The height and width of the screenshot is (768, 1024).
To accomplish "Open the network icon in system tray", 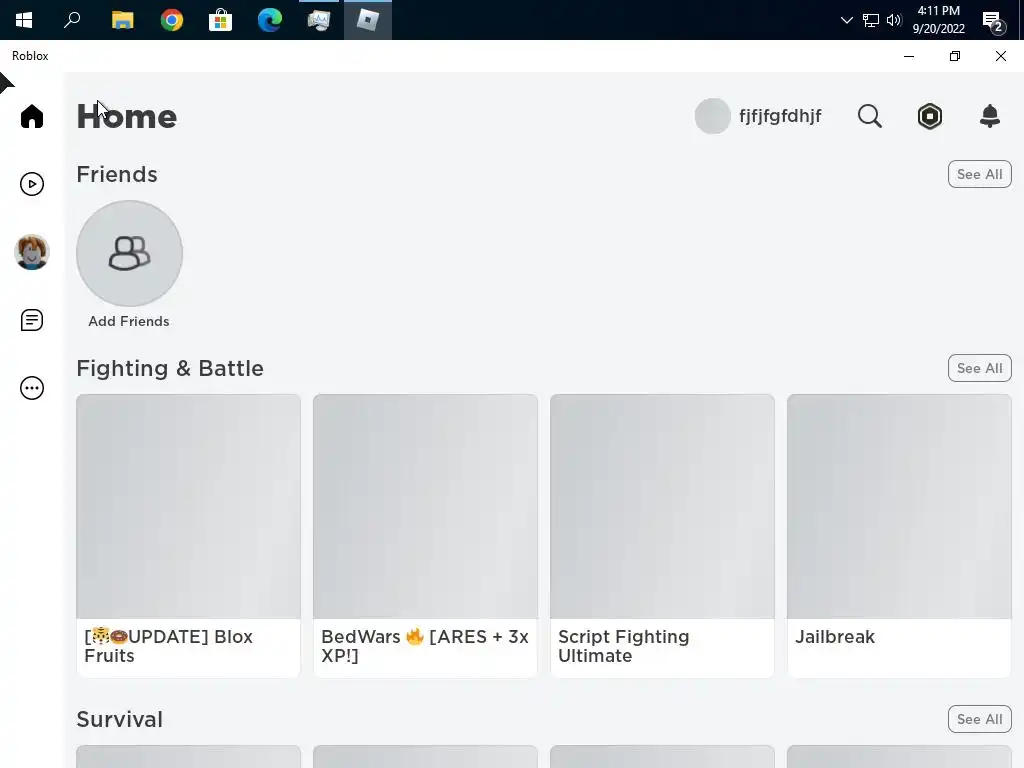I will [871, 20].
